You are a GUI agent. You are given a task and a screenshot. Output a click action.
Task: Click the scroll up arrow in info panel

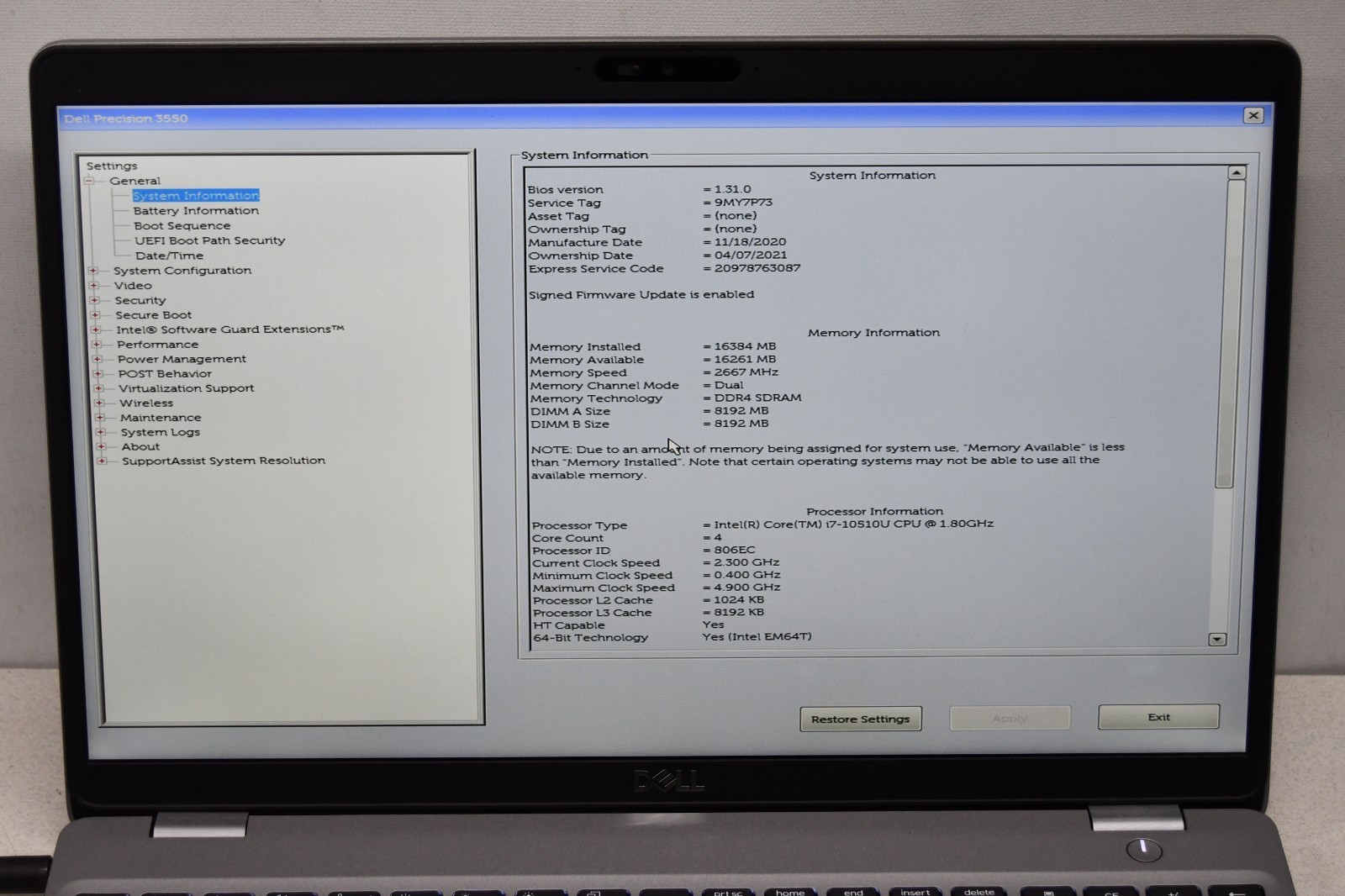tap(1236, 173)
